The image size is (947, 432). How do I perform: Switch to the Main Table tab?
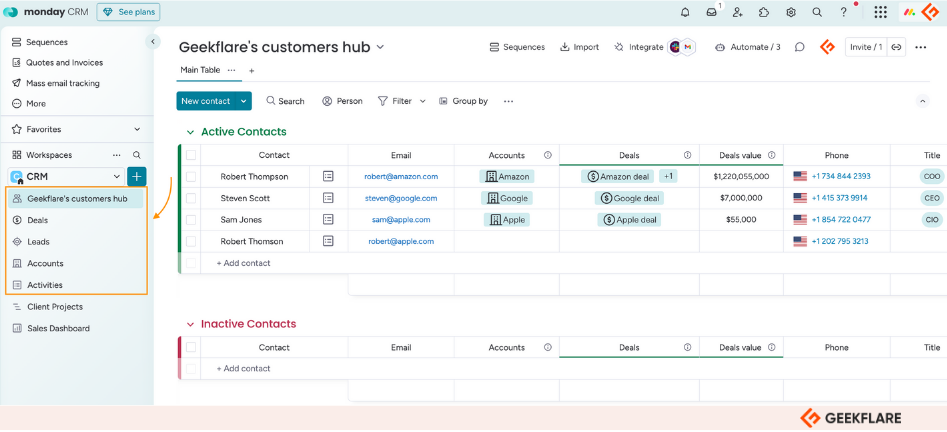coord(200,70)
